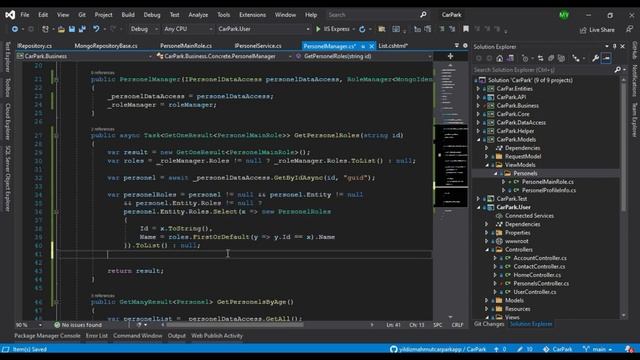Expand the CarPark.Test project node
This screenshot has width=640, height=360.
pyautogui.click(x=478, y=199)
